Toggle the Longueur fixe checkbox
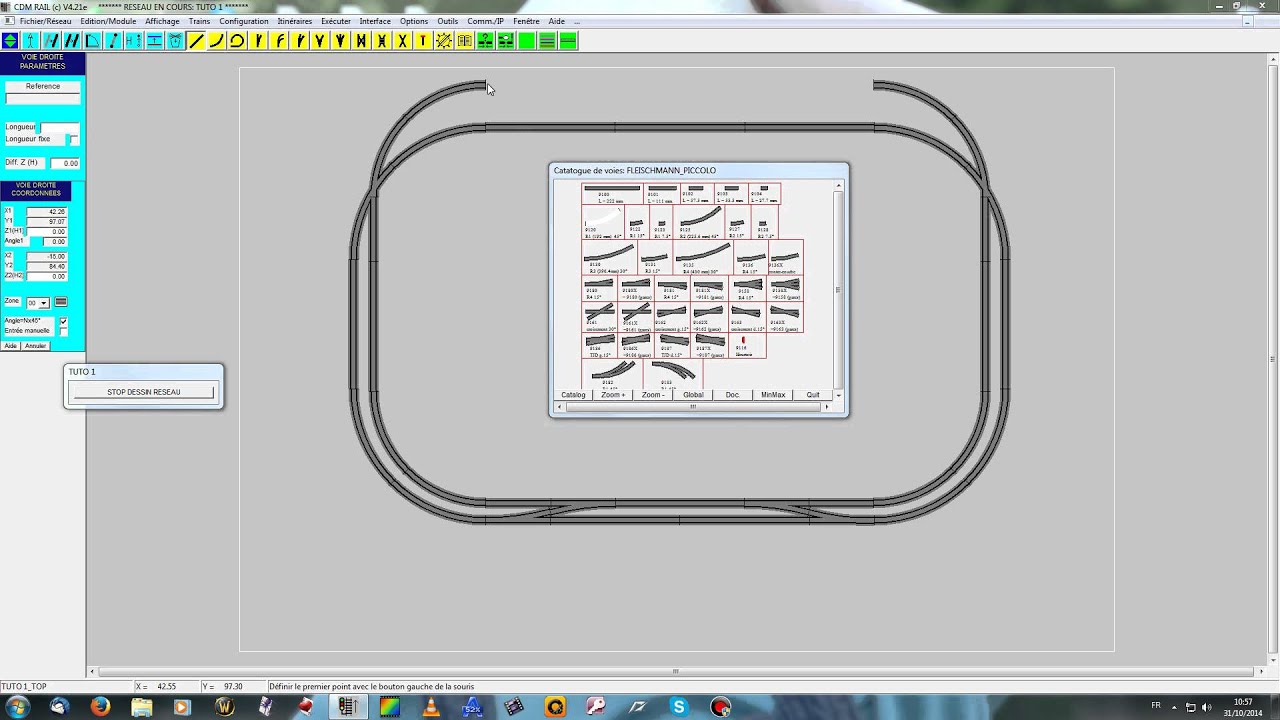This screenshot has height=720, width=1280. click(x=73, y=139)
